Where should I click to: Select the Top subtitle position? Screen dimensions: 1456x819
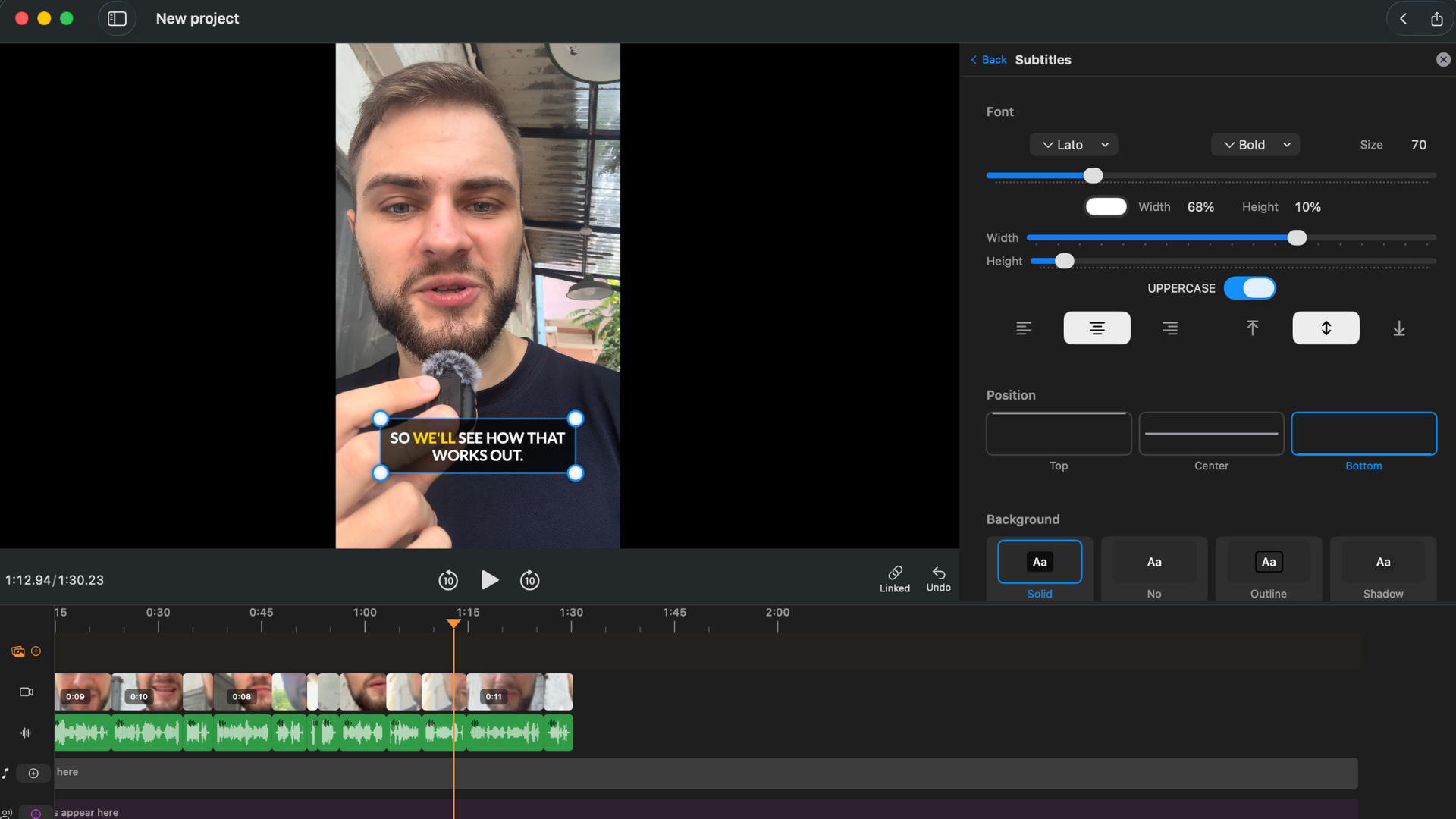click(x=1059, y=435)
